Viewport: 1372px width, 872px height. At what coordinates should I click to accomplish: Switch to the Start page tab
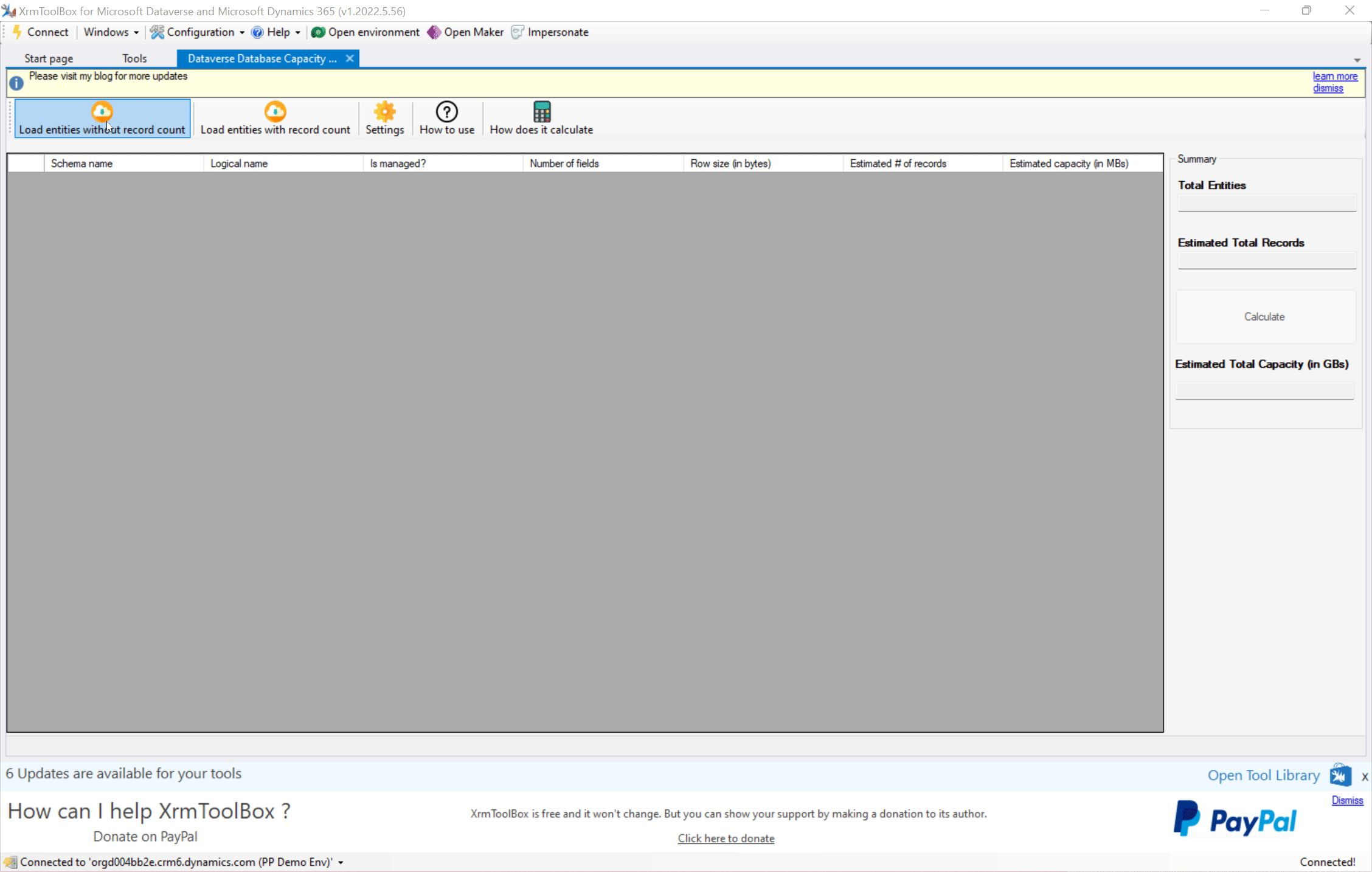tap(49, 58)
